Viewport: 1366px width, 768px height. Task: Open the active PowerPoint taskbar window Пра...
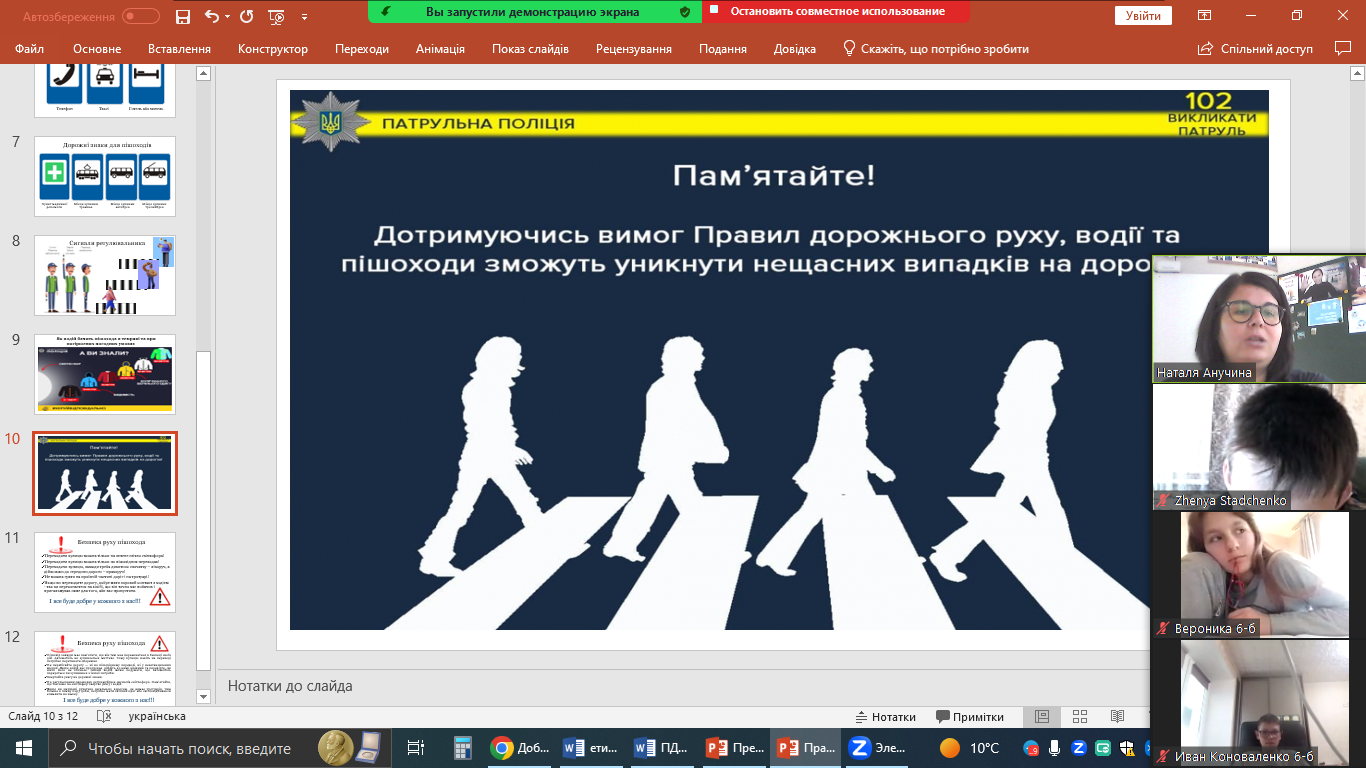[806, 748]
